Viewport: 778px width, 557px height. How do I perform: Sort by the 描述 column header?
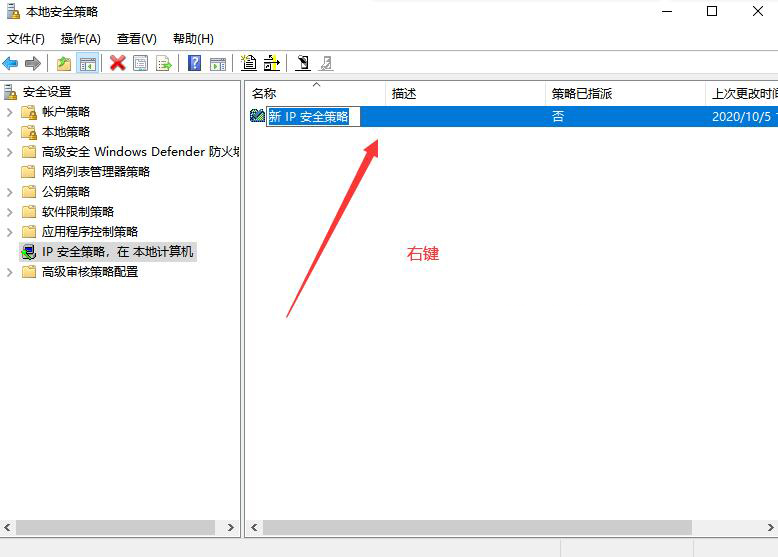pyautogui.click(x=465, y=93)
